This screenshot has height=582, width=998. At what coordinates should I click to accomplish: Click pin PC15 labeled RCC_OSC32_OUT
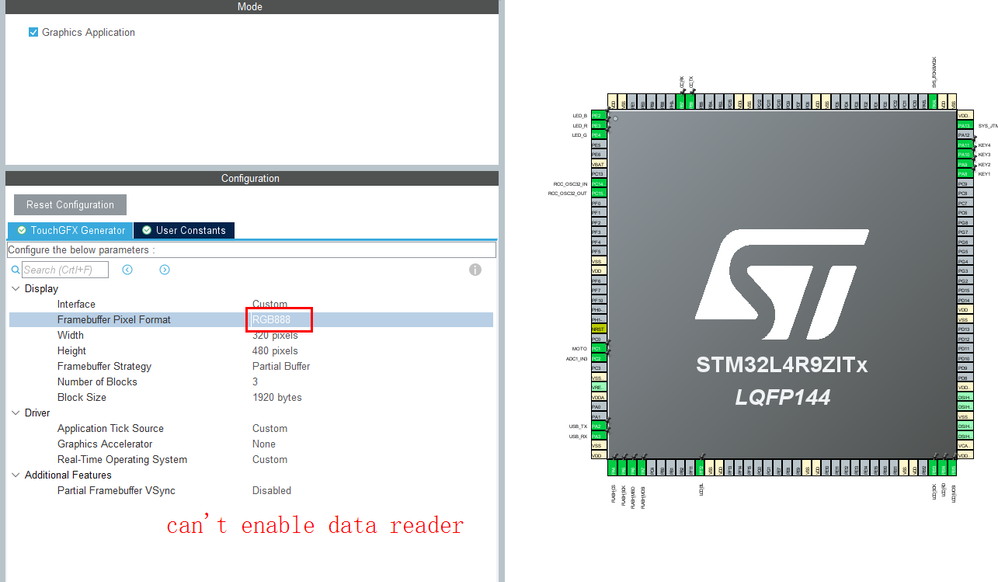[598, 193]
